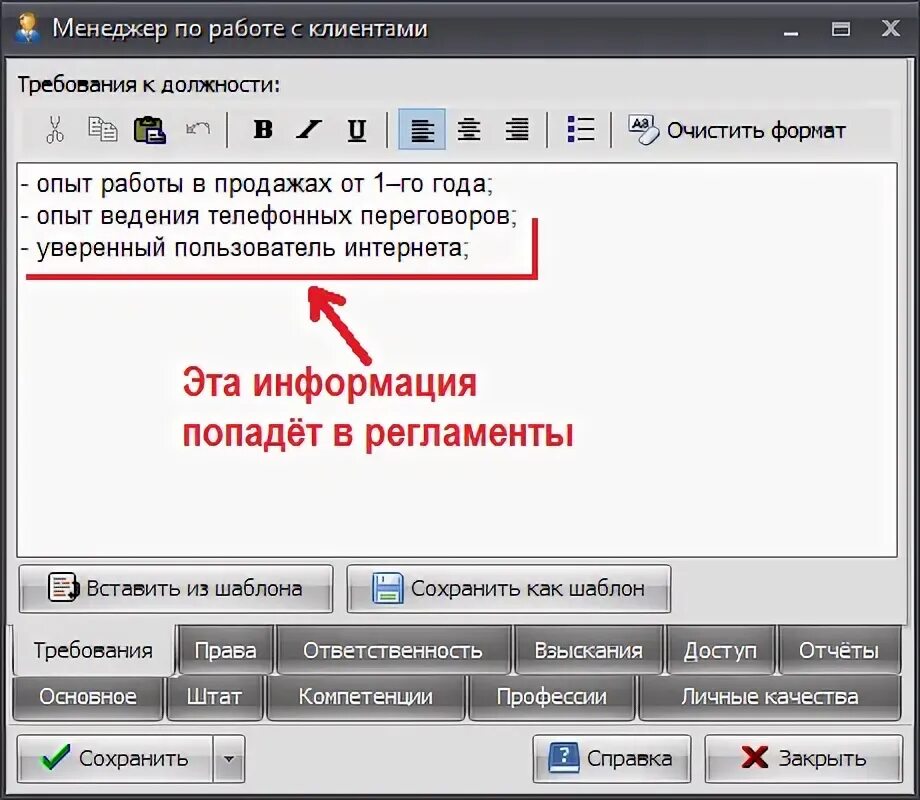Maximize the window
The image size is (920, 800).
click(841, 28)
